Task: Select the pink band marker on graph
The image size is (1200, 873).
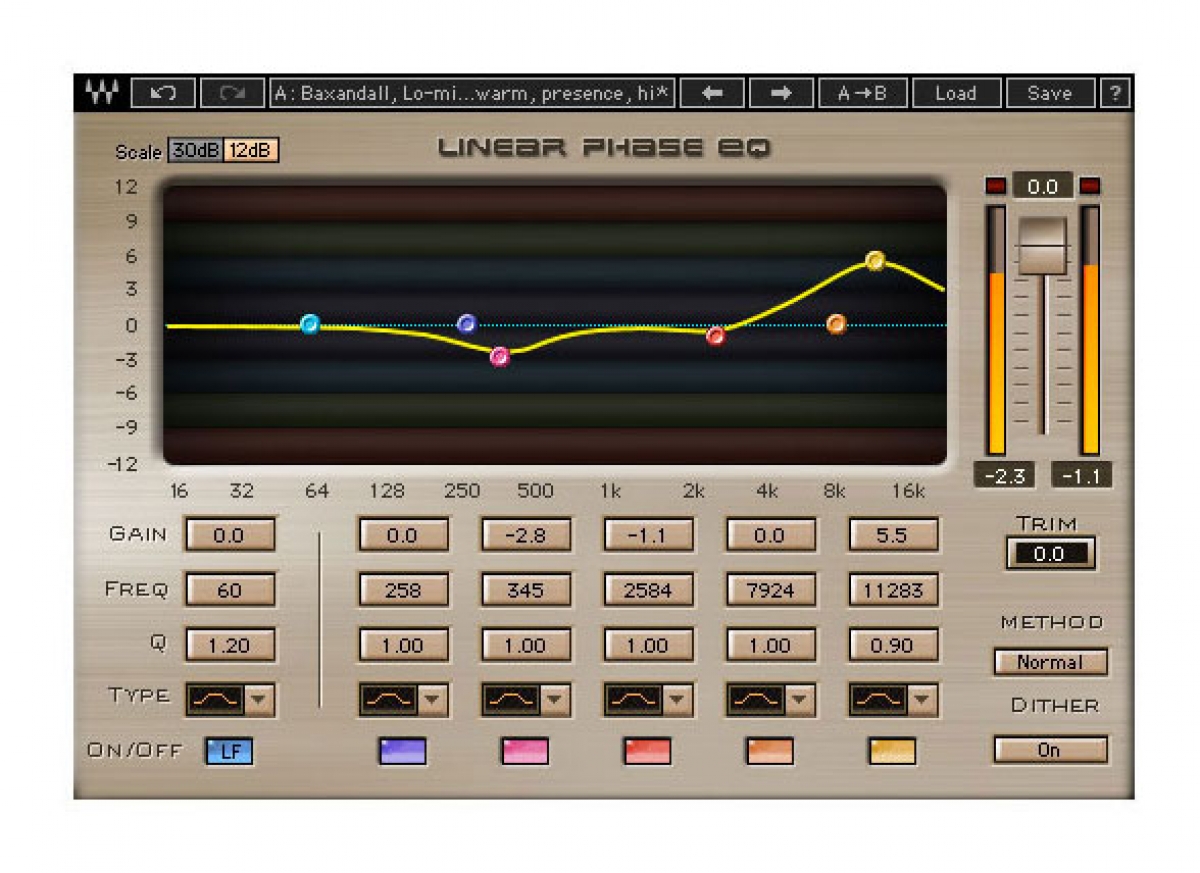Action: coord(500,357)
